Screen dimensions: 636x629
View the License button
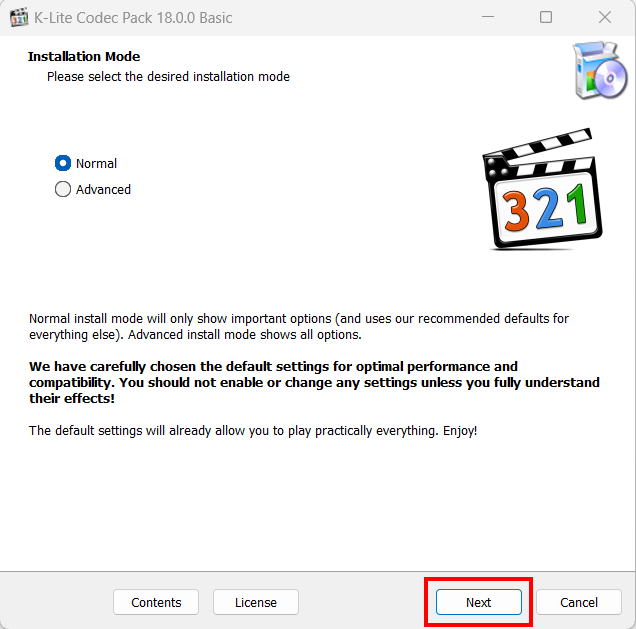(x=256, y=602)
